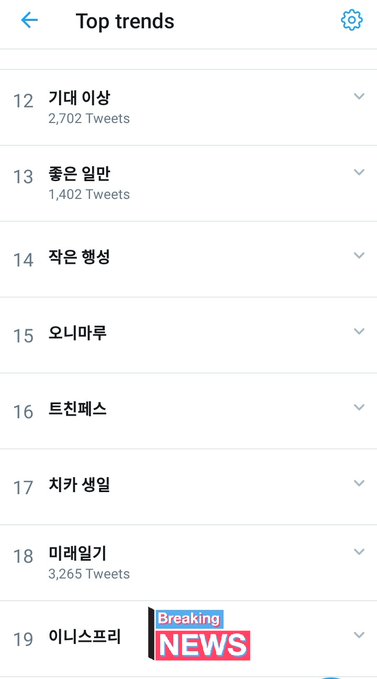Open chevron menu beside 이니스프리
Viewport: 377px width, 679px height.
[359, 635]
